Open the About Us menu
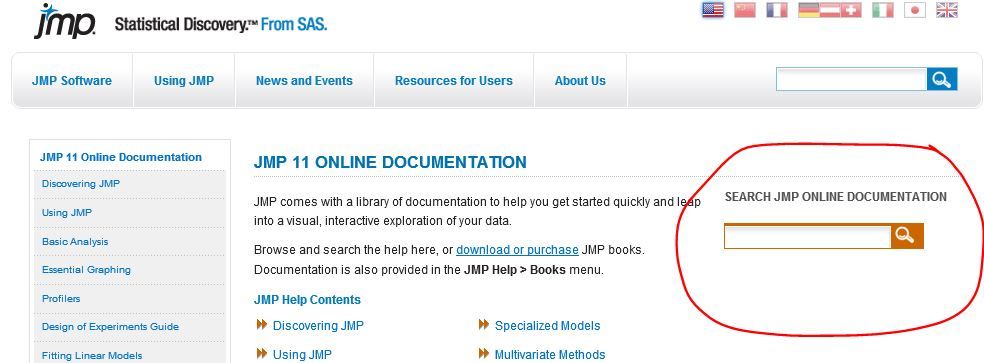 [580, 80]
